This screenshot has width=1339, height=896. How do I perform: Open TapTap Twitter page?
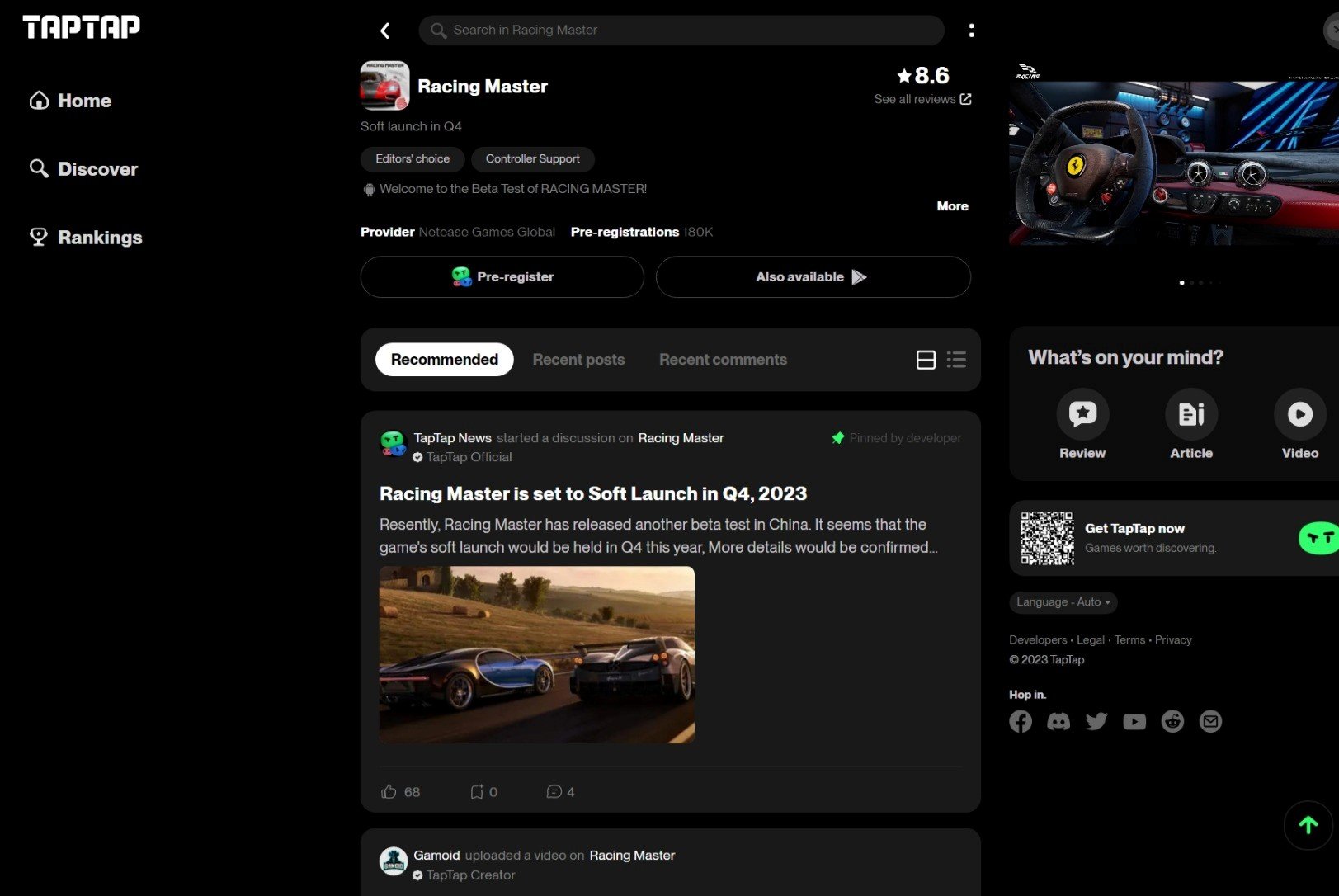(1096, 722)
